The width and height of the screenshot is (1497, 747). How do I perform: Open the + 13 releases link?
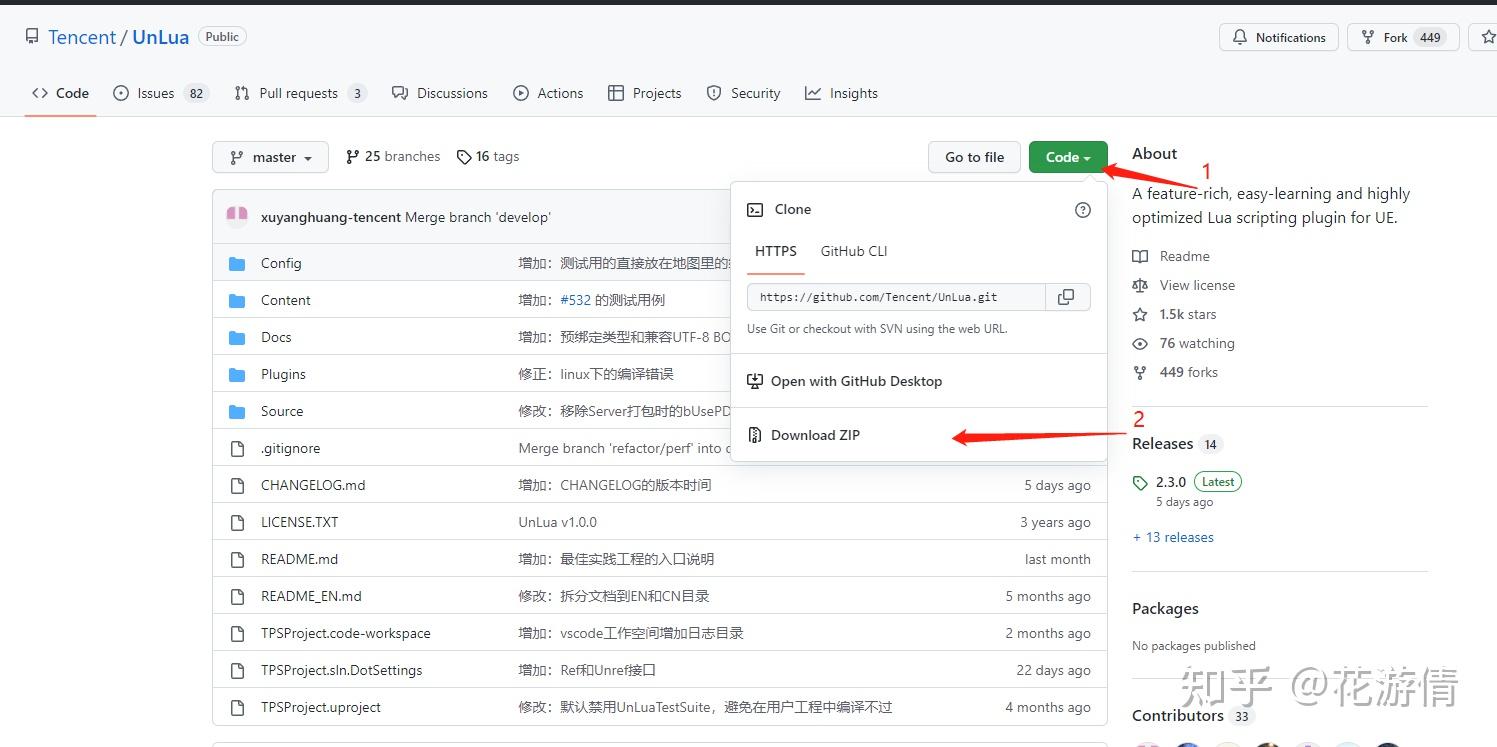tap(1173, 538)
